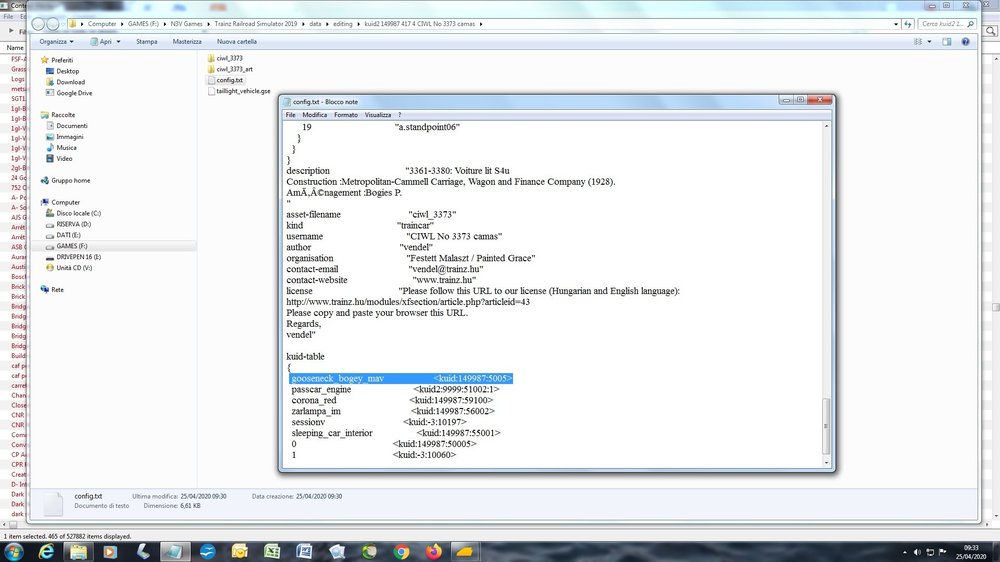Open Firefox from the taskbar
Screen dimensions: 1000x562
434,552
